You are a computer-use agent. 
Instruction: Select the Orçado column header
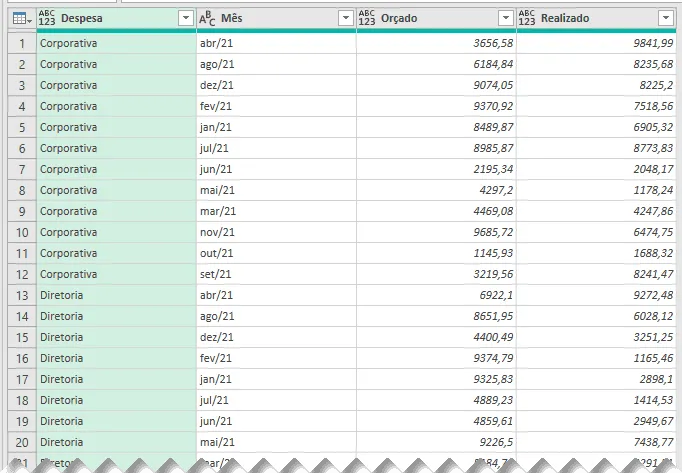[436, 18]
